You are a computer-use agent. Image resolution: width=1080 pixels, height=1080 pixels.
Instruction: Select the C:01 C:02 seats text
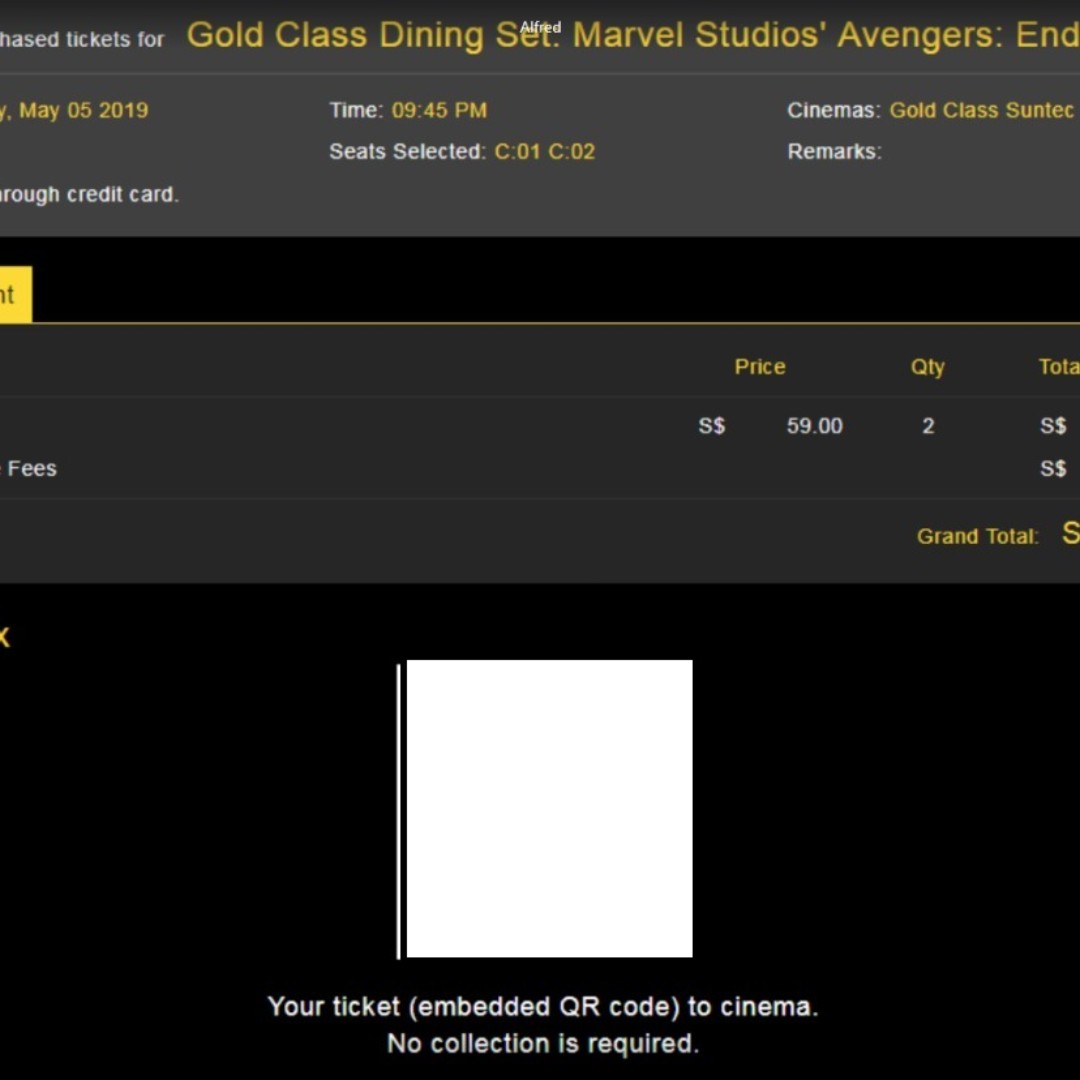[544, 152]
